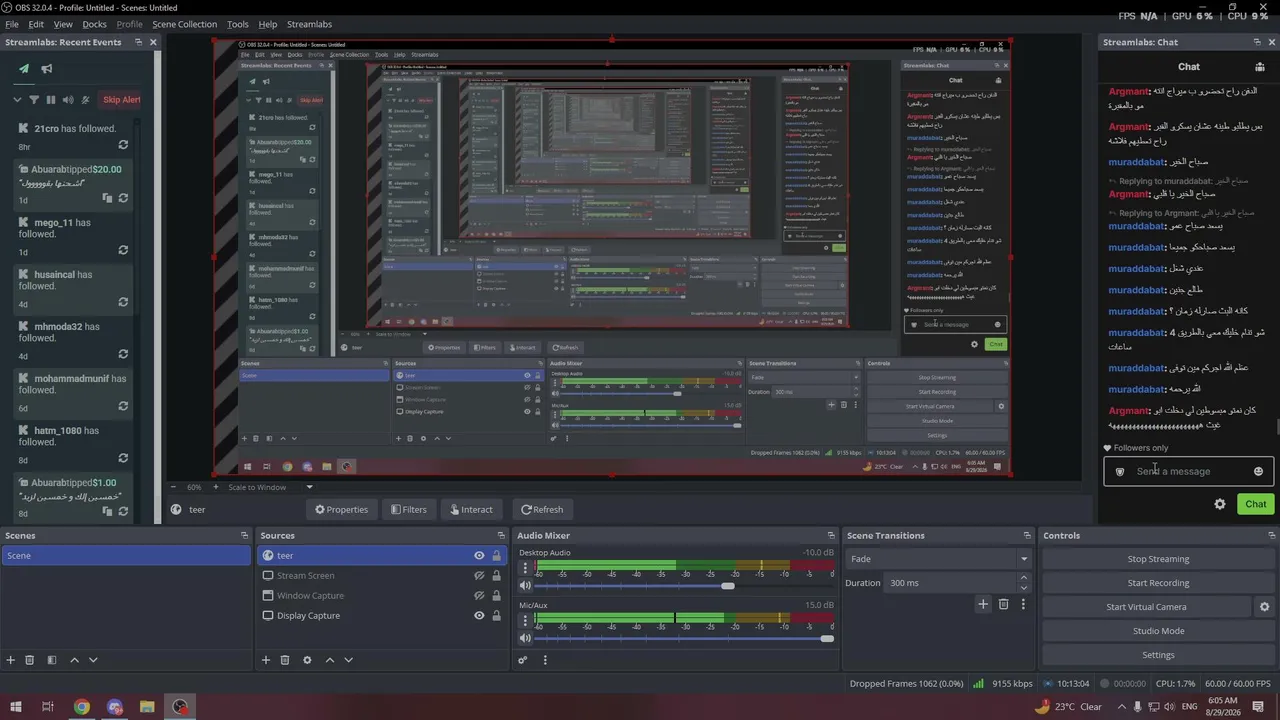The image size is (1280, 720).
Task: Show the Stream Screen source
Action: [479, 576]
